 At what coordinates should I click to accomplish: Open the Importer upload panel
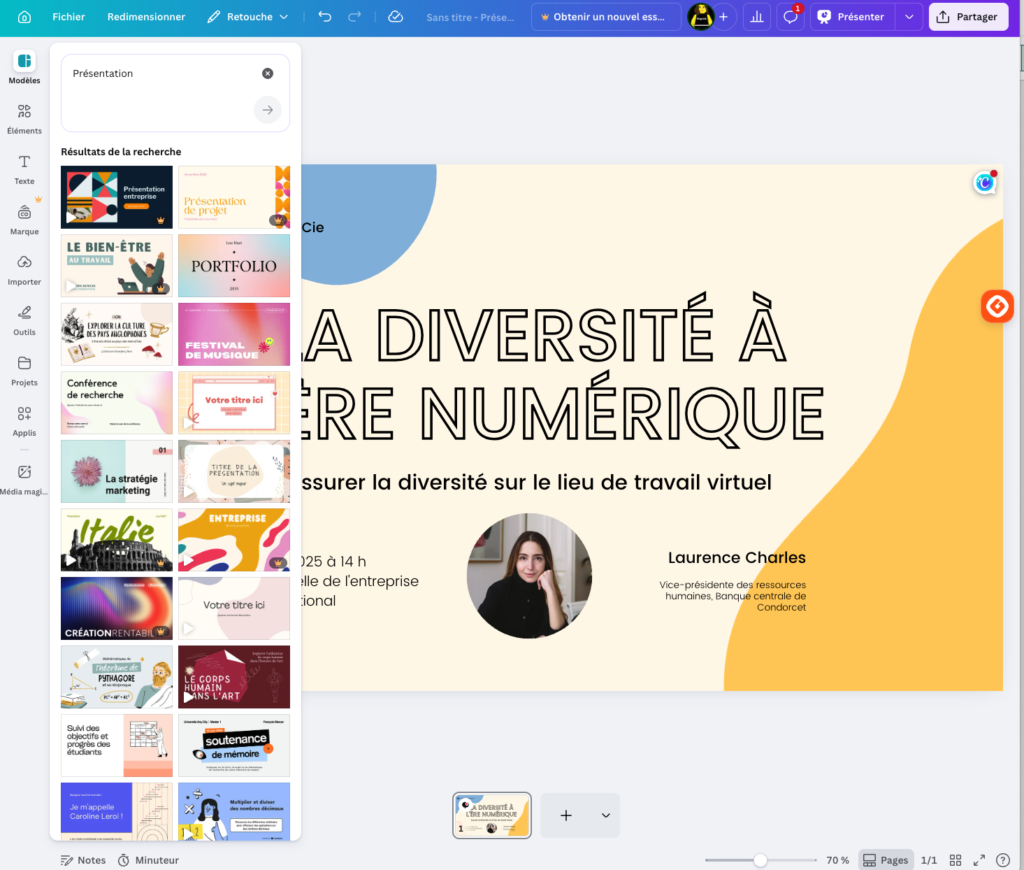pyautogui.click(x=24, y=269)
